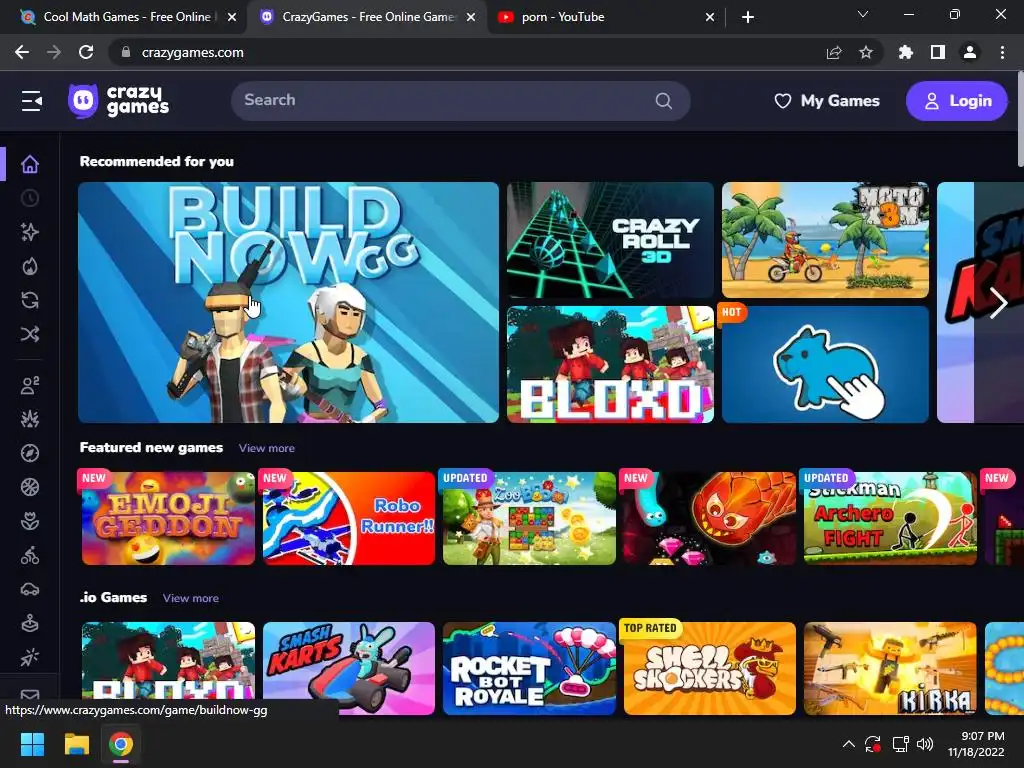1024x768 pixels.
Task: Open the Shell Shockers top rated game
Action: point(710,668)
